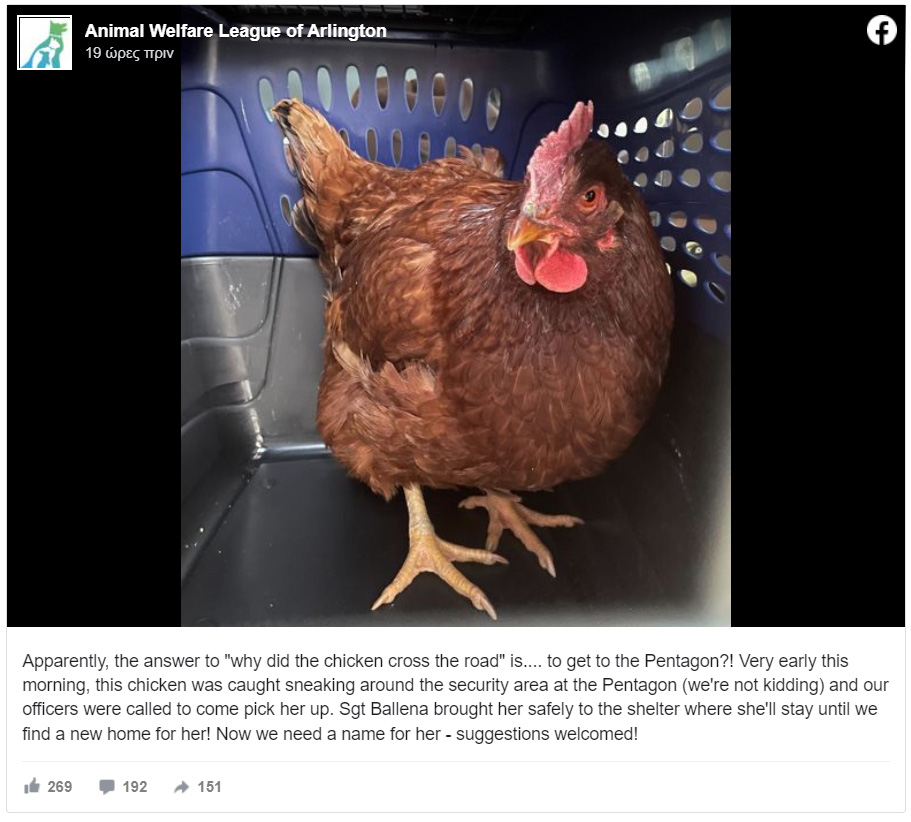Click the thumbs-up like icon
The image size is (911, 822).
32,786
